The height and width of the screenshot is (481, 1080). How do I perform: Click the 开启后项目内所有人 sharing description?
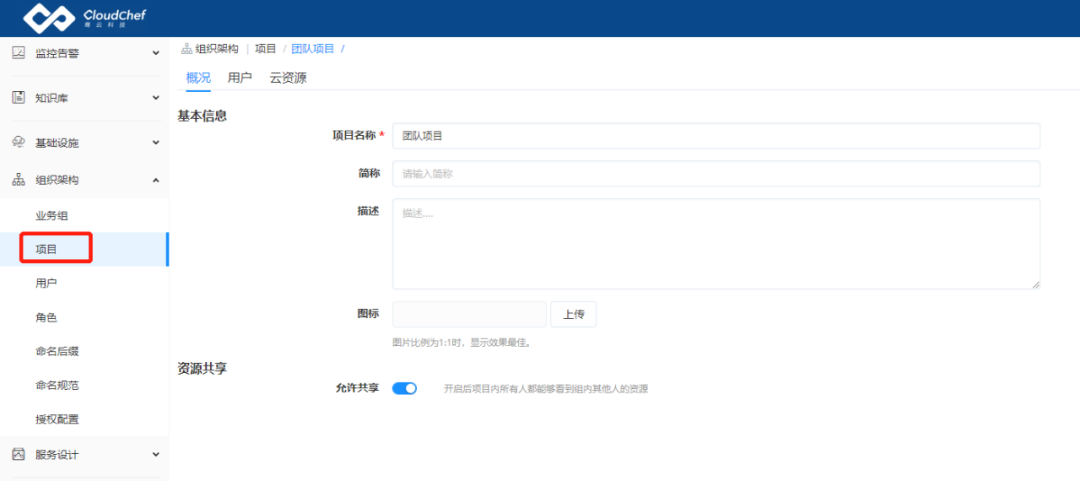coord(546,389)
